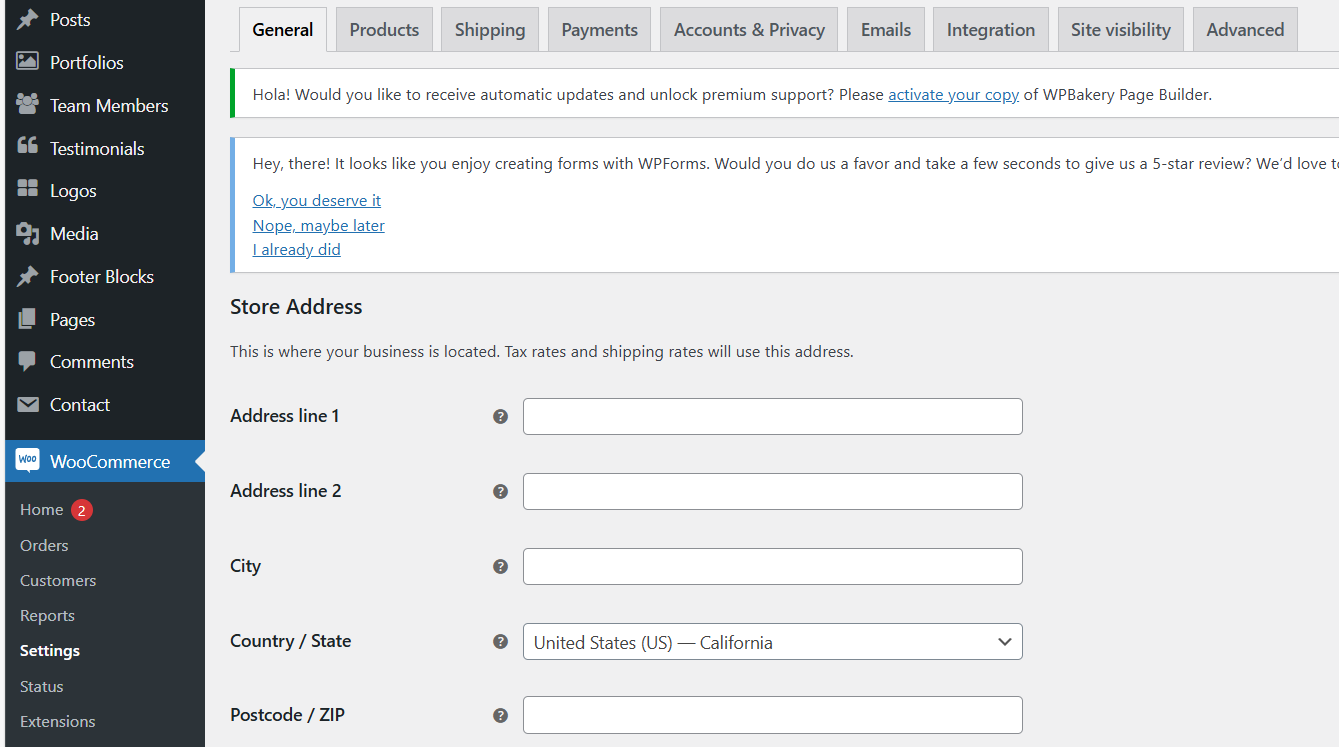
Task: Click into the Address line 2 field
Action: pyautogui.click(x=772, y=492)
